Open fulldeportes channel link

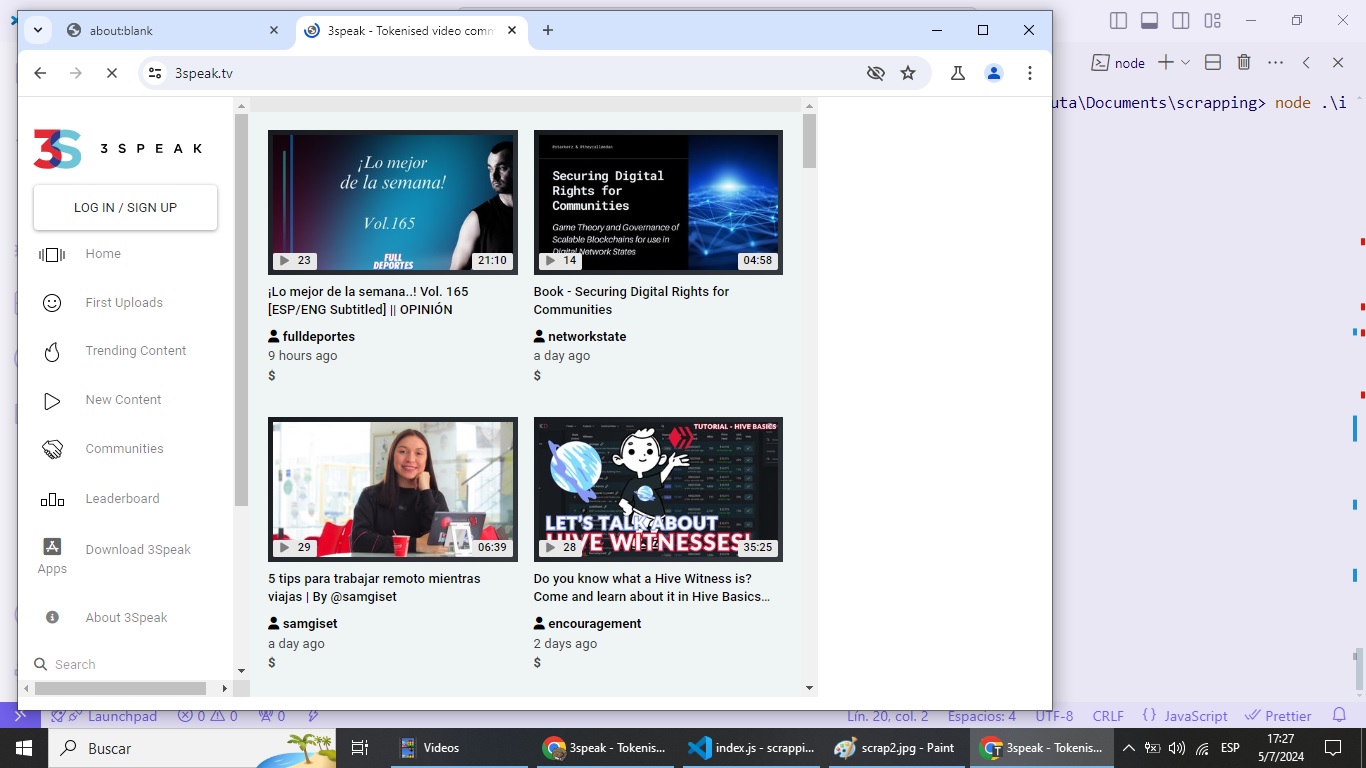pyautogui.click(x=318, y=337)
